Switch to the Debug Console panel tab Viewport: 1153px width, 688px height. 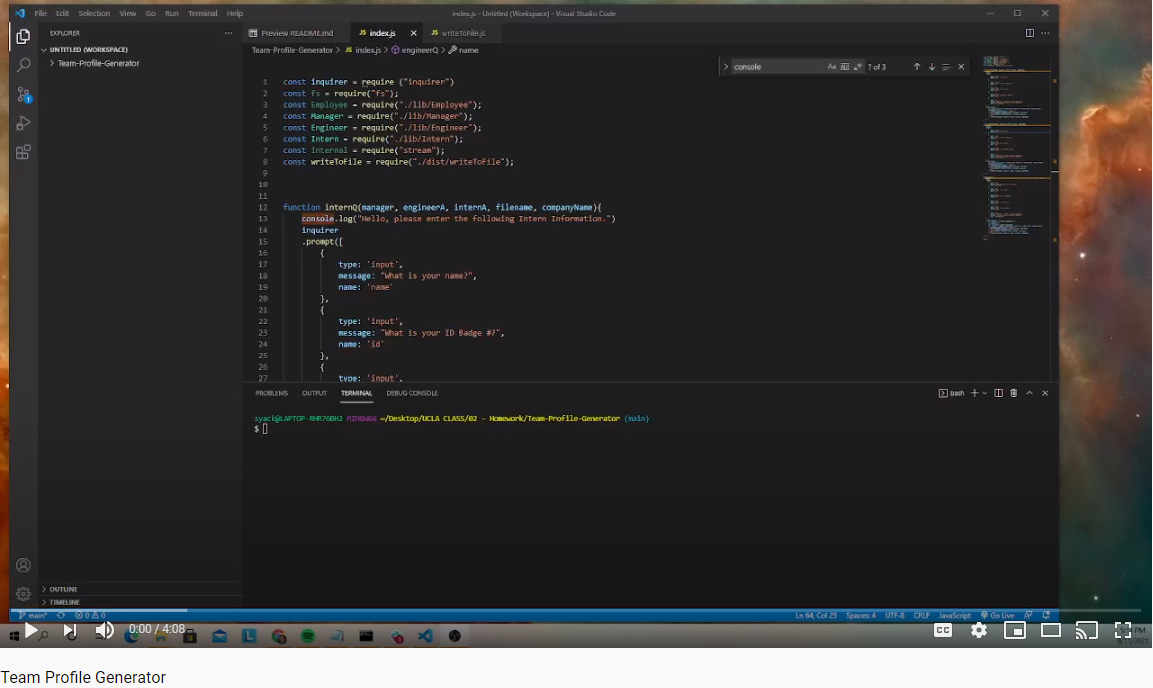tap(412, 393)
